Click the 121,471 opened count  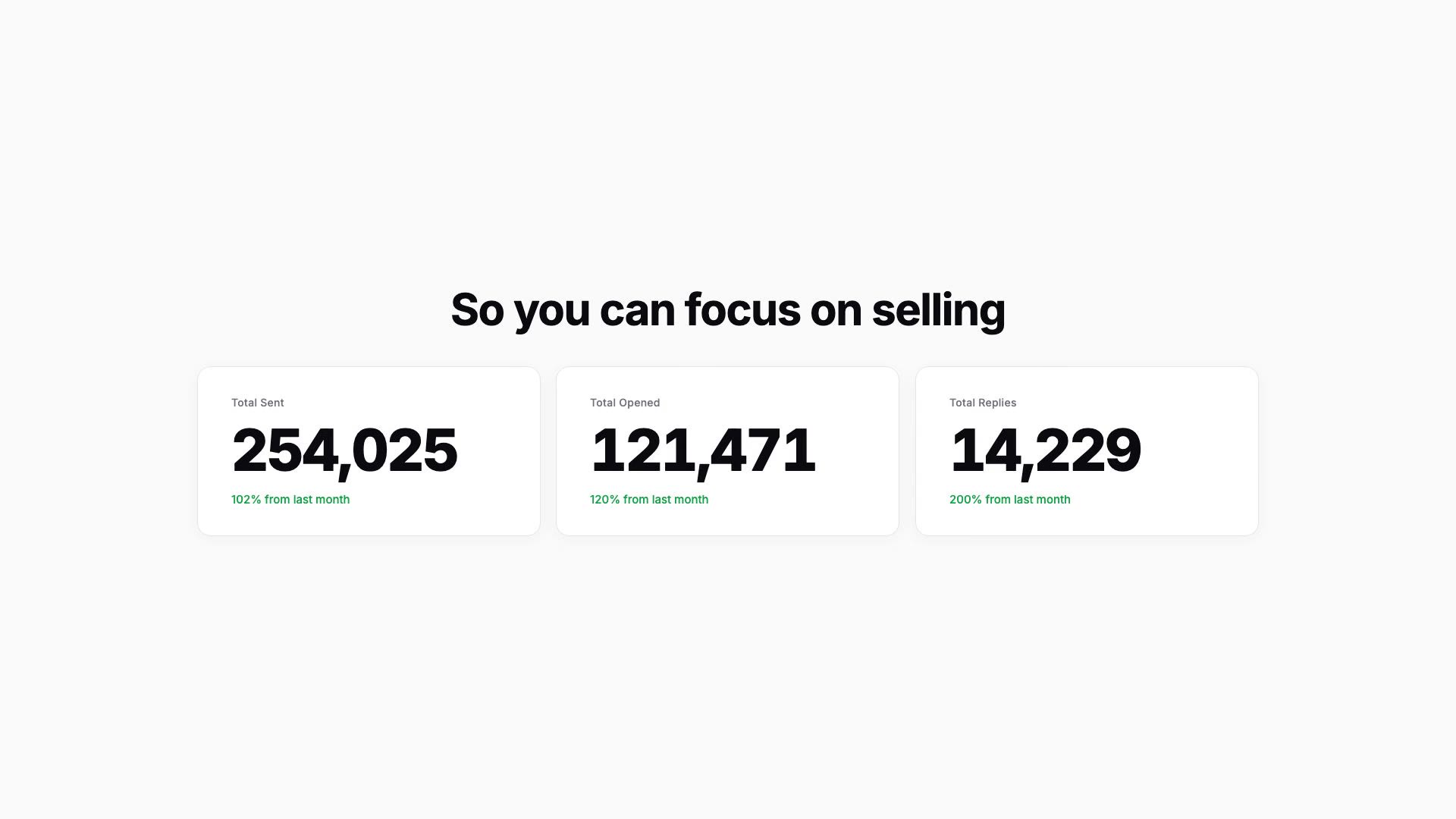703,451
